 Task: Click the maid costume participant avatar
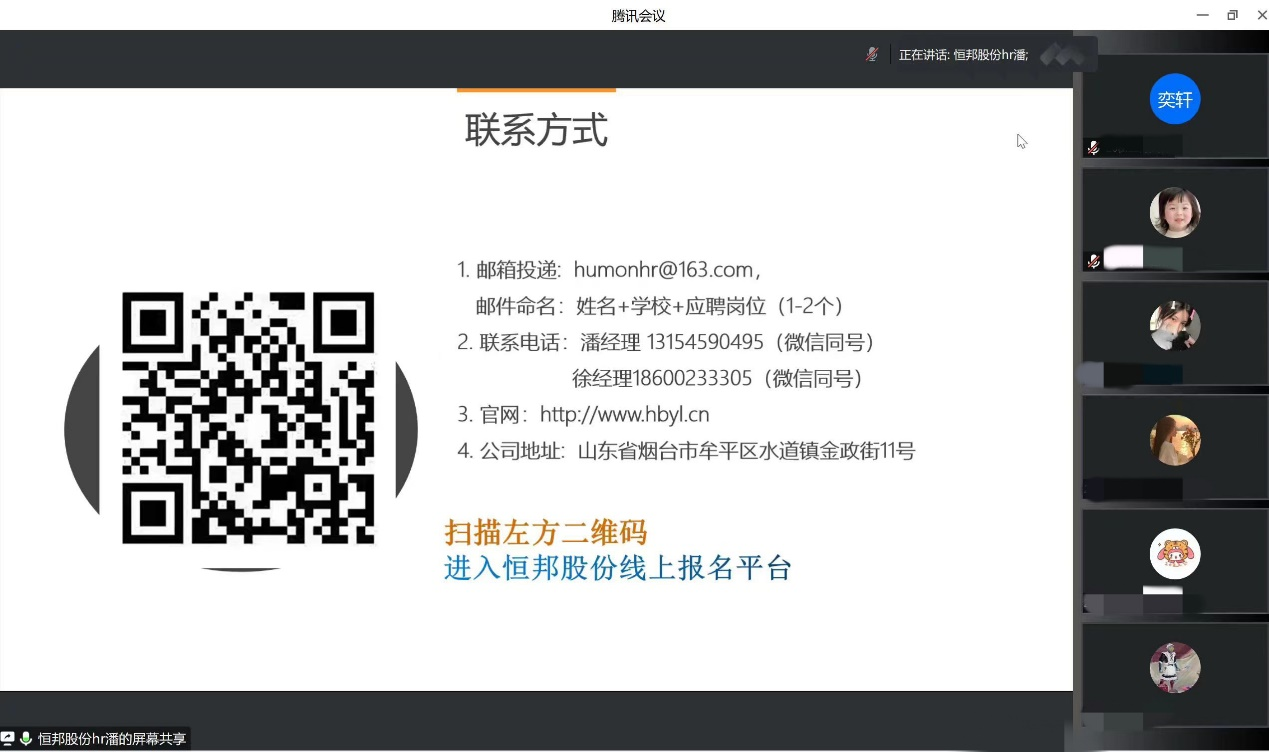(x=1175, y=667)
